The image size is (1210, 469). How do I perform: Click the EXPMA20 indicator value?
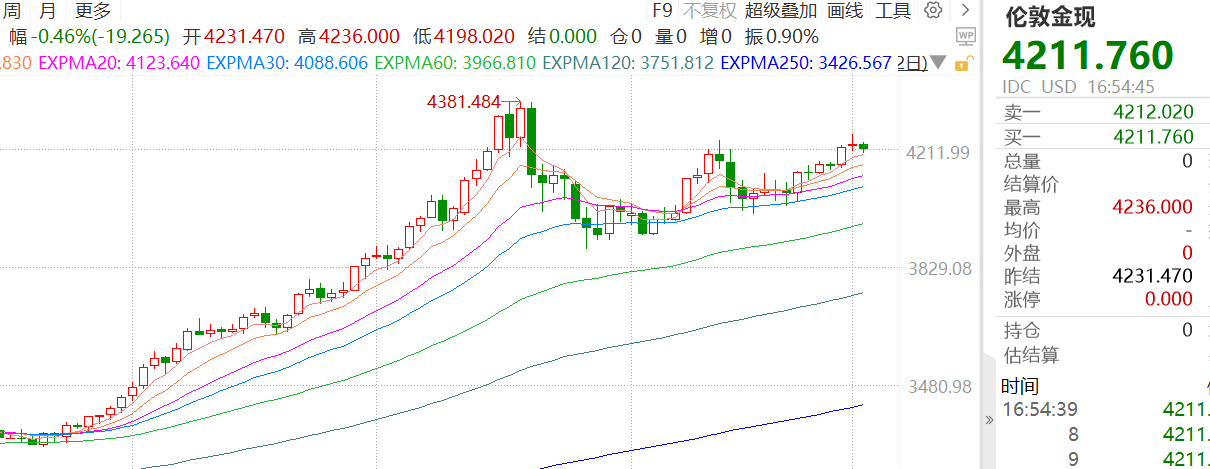tap(119, 63)
